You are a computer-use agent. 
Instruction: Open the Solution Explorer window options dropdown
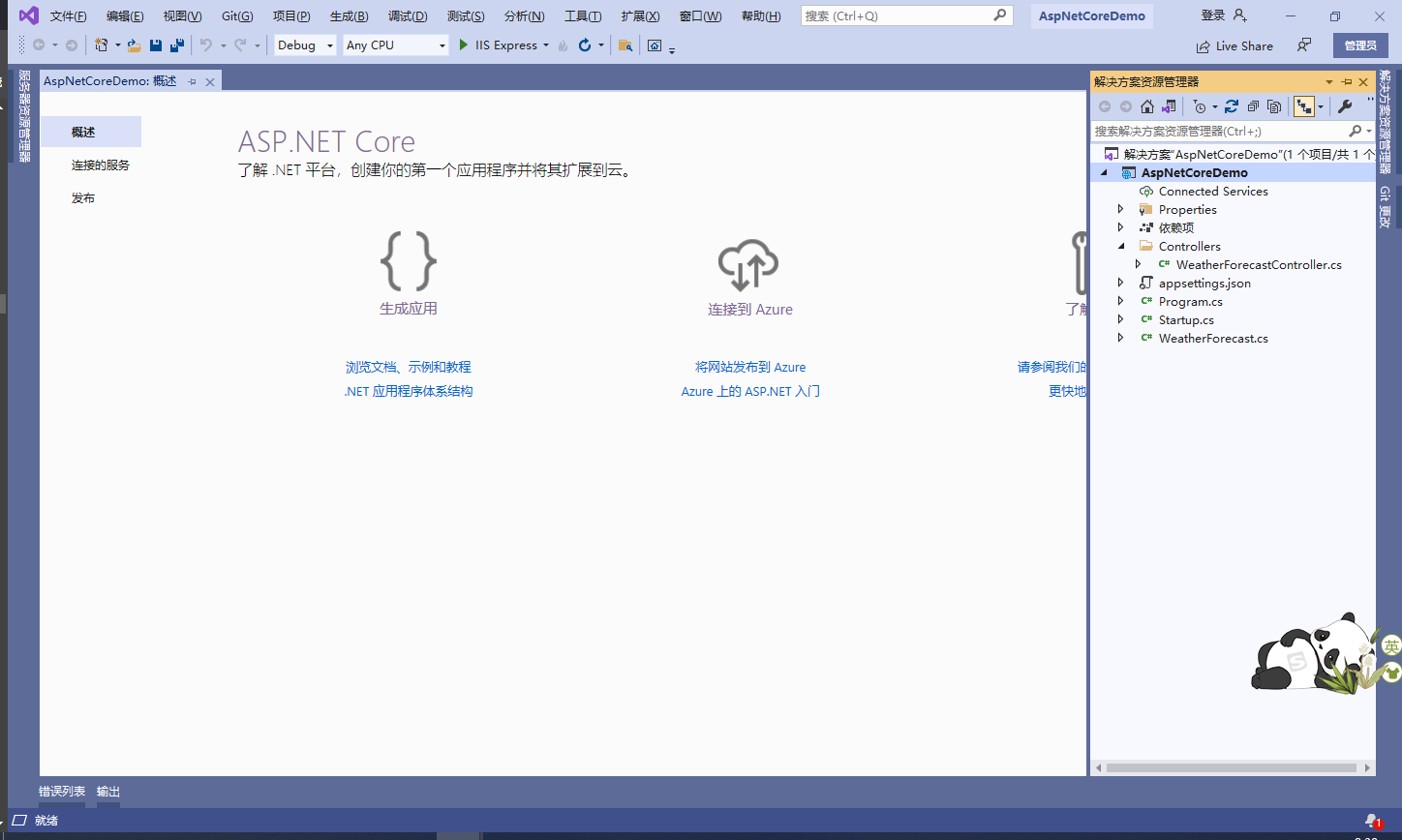pyautogui.click(x=1329, y=82)
